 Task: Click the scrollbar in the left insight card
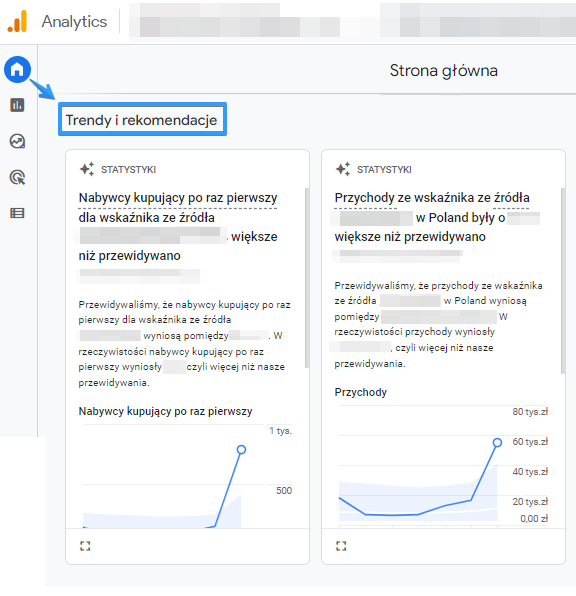(x=306, y=278)
